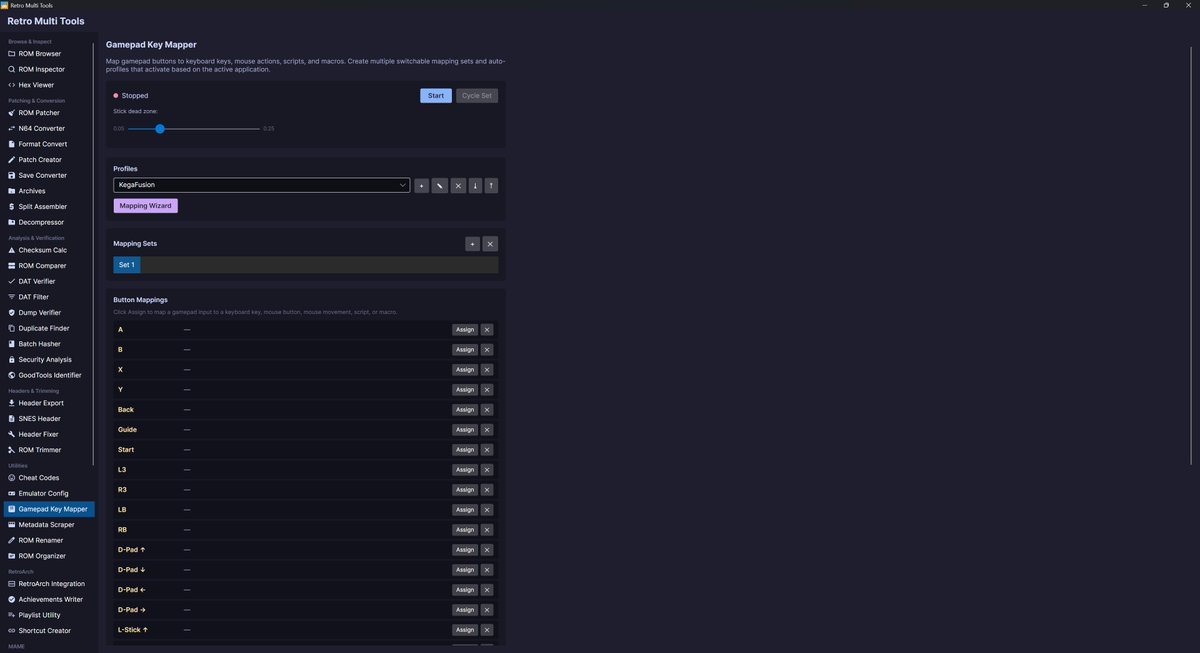Open ROM Inspector tool
1200x653 pixels.
coord(49,70)
